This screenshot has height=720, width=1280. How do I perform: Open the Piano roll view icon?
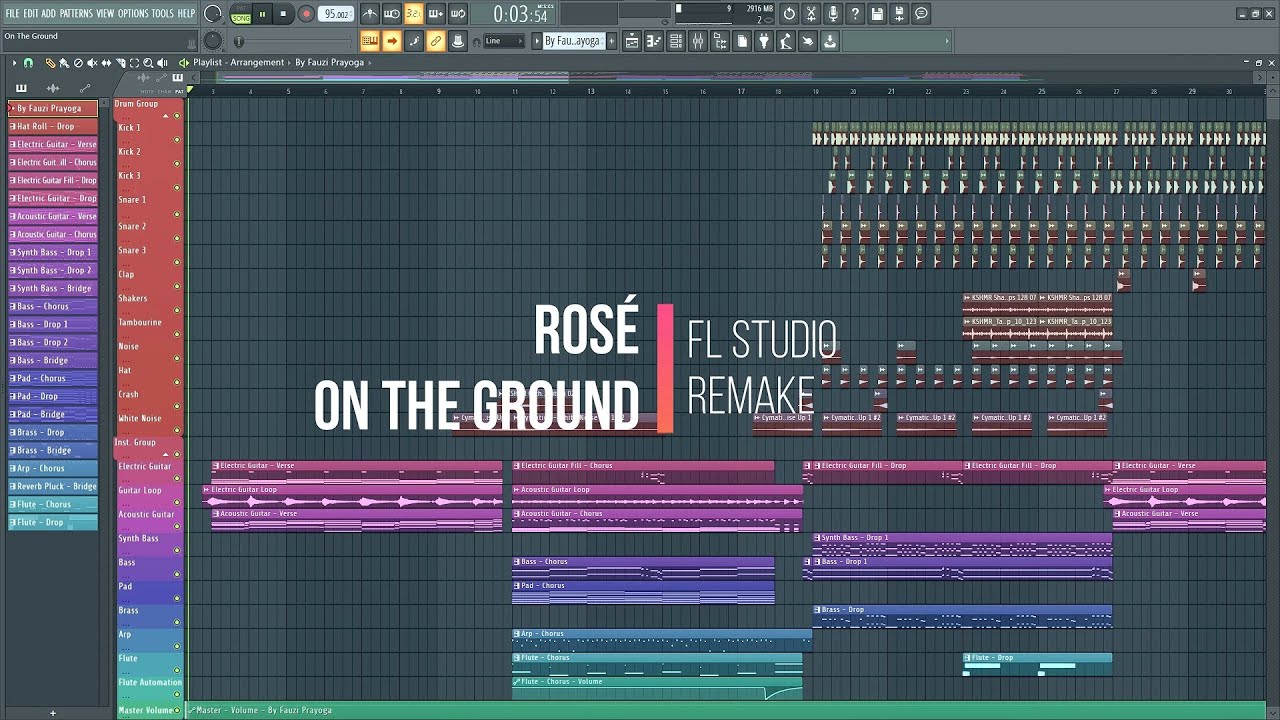point(654,41)
